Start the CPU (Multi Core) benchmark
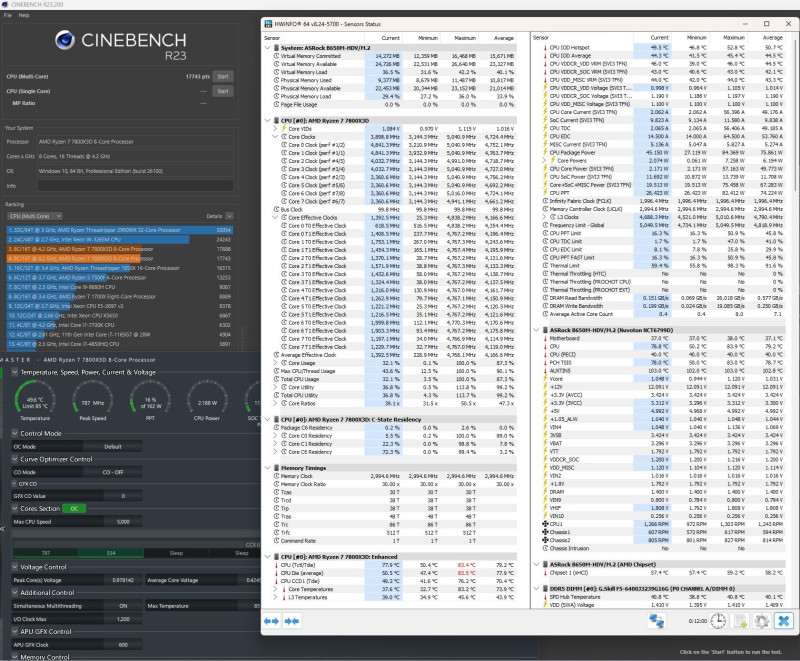Viewport: 800px width, 661px height. pos(223,77)
